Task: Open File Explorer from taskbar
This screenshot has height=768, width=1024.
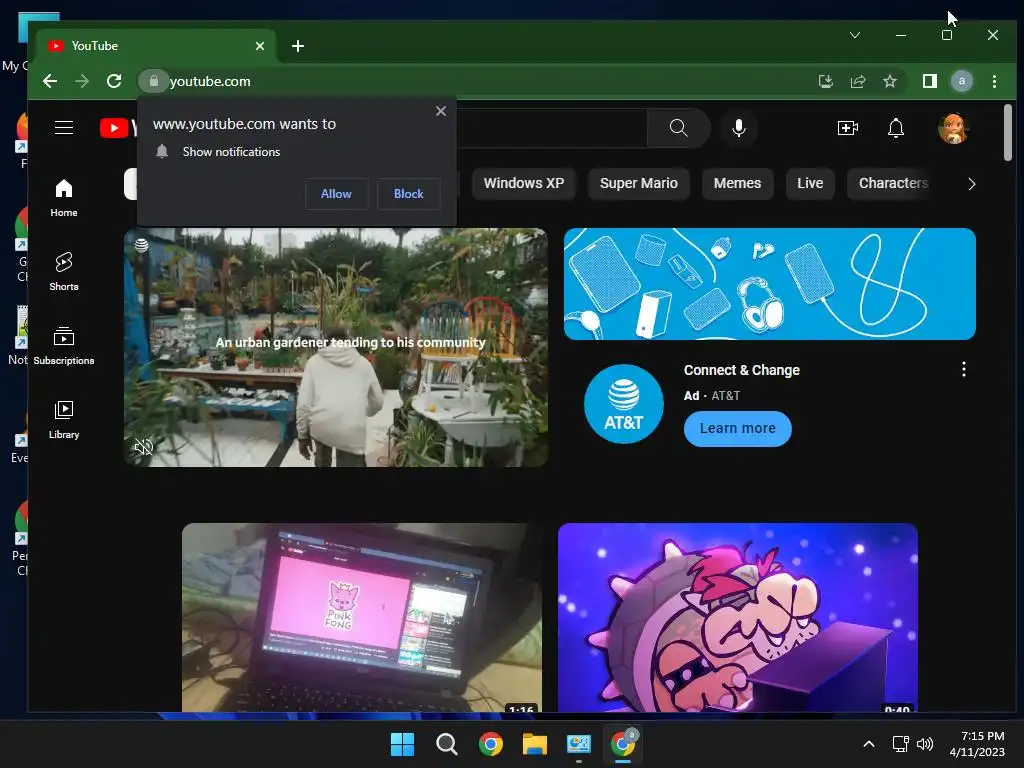Action: 535,744
